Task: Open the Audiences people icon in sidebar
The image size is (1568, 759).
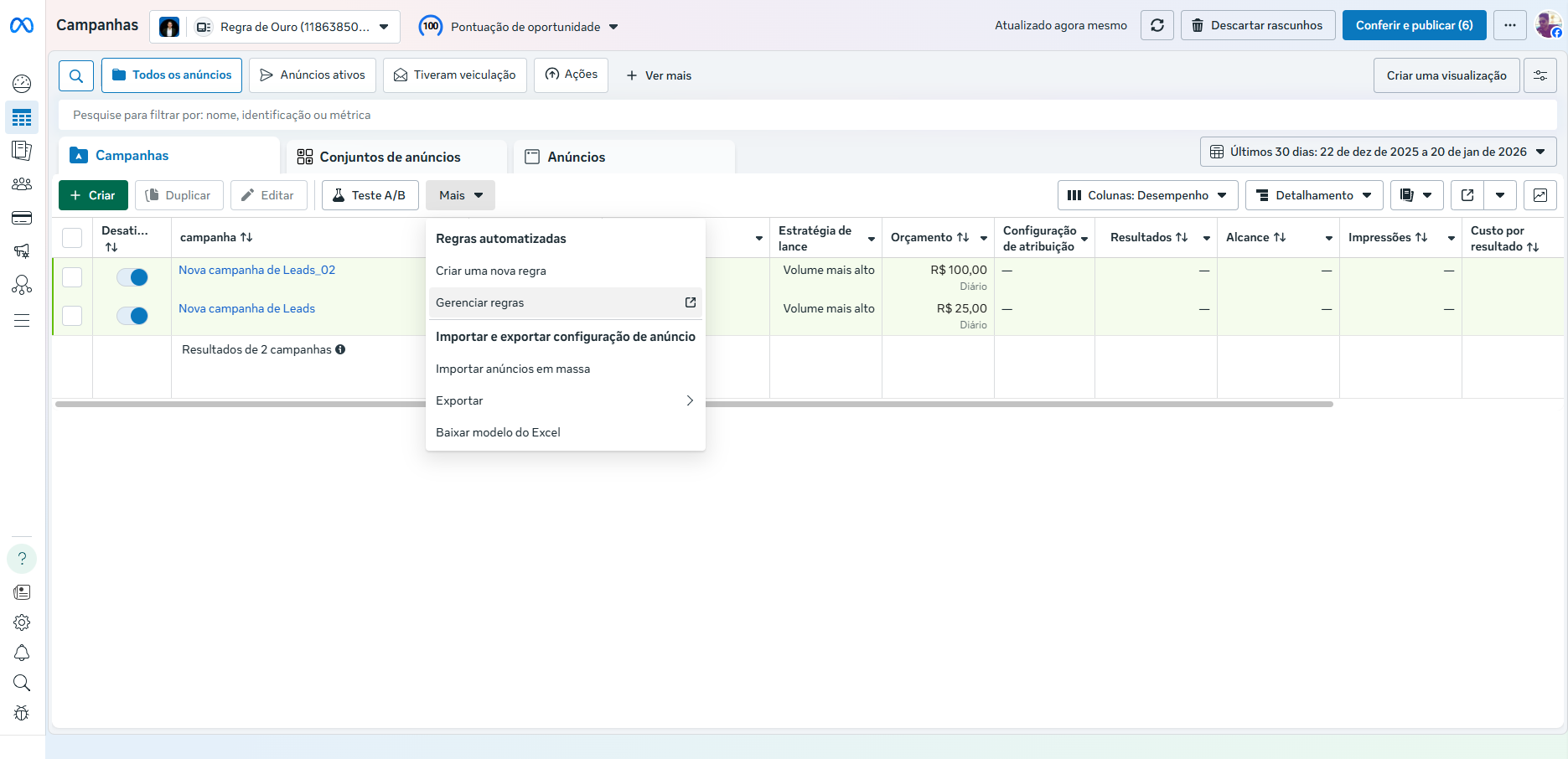Action: point(22,184)
